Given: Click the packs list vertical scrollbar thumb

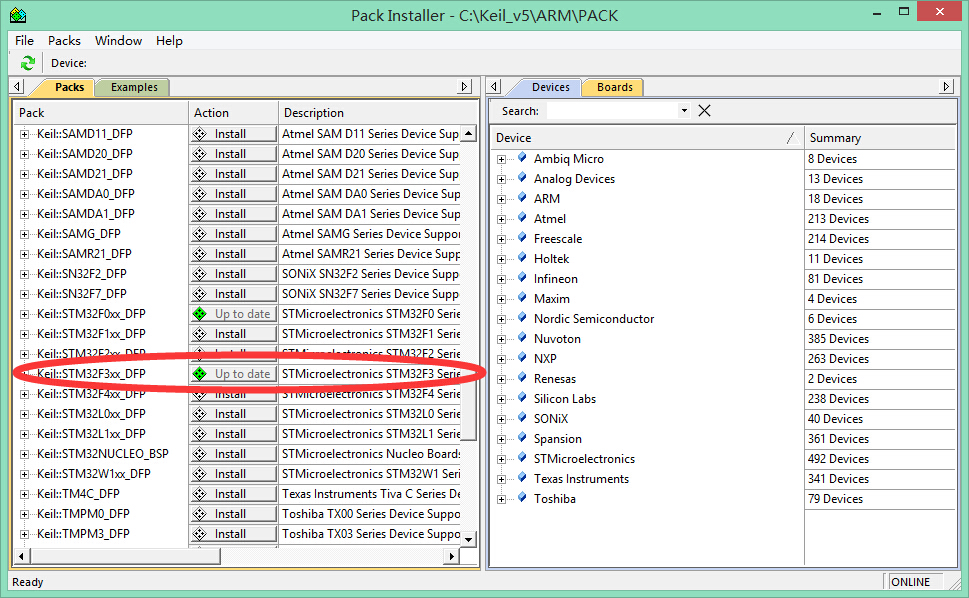Looking at the screenshot, I should pos(469,290).
